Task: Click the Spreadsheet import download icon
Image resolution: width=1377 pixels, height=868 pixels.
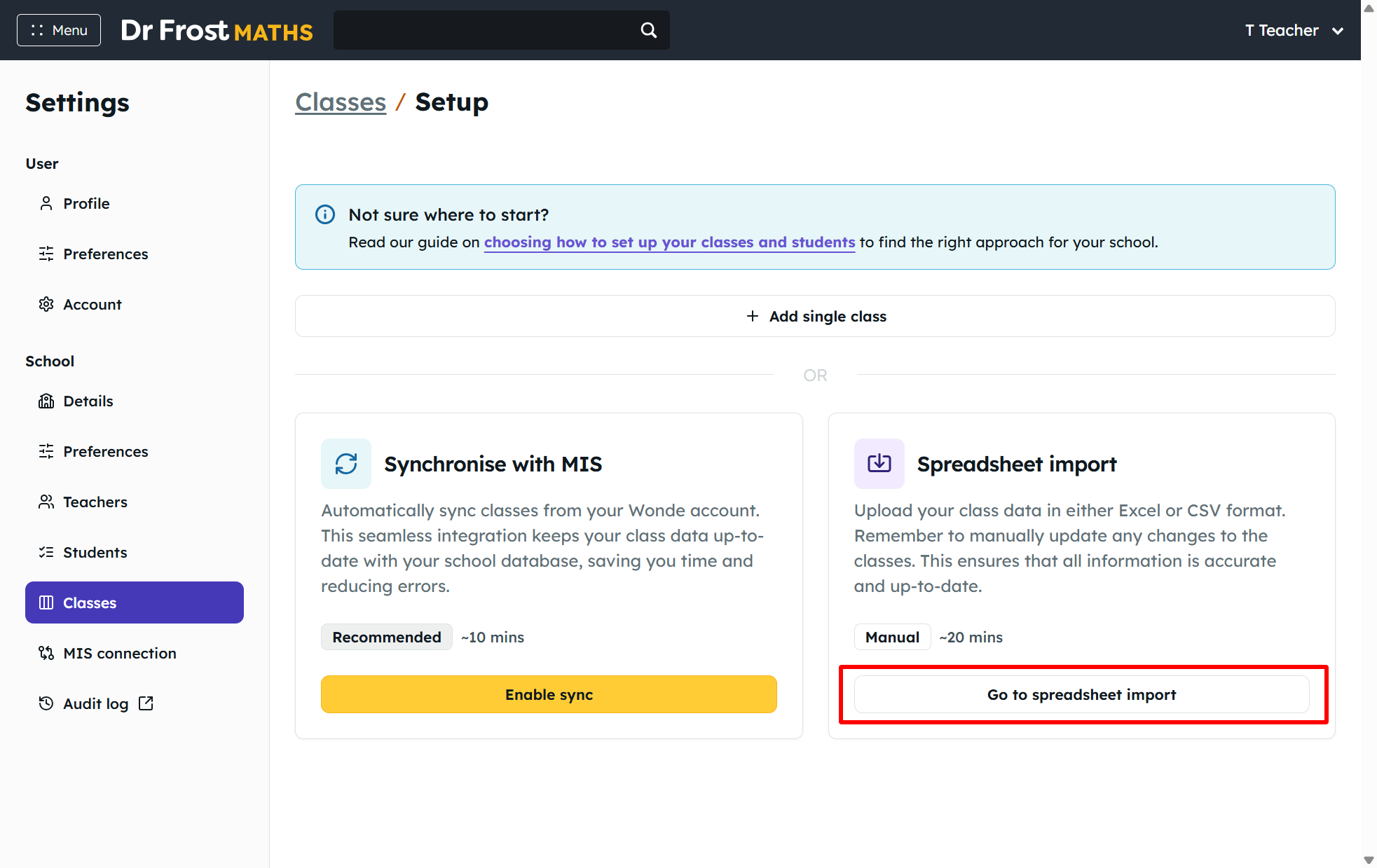Action: 879,464
